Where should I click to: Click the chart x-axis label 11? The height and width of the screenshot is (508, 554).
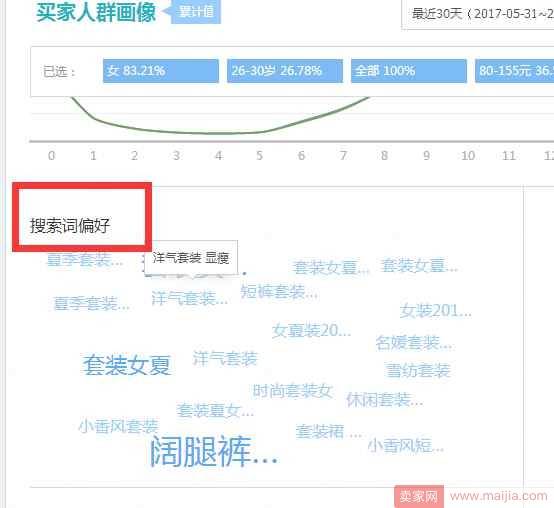pyautogui.click(x=509, y=155)
